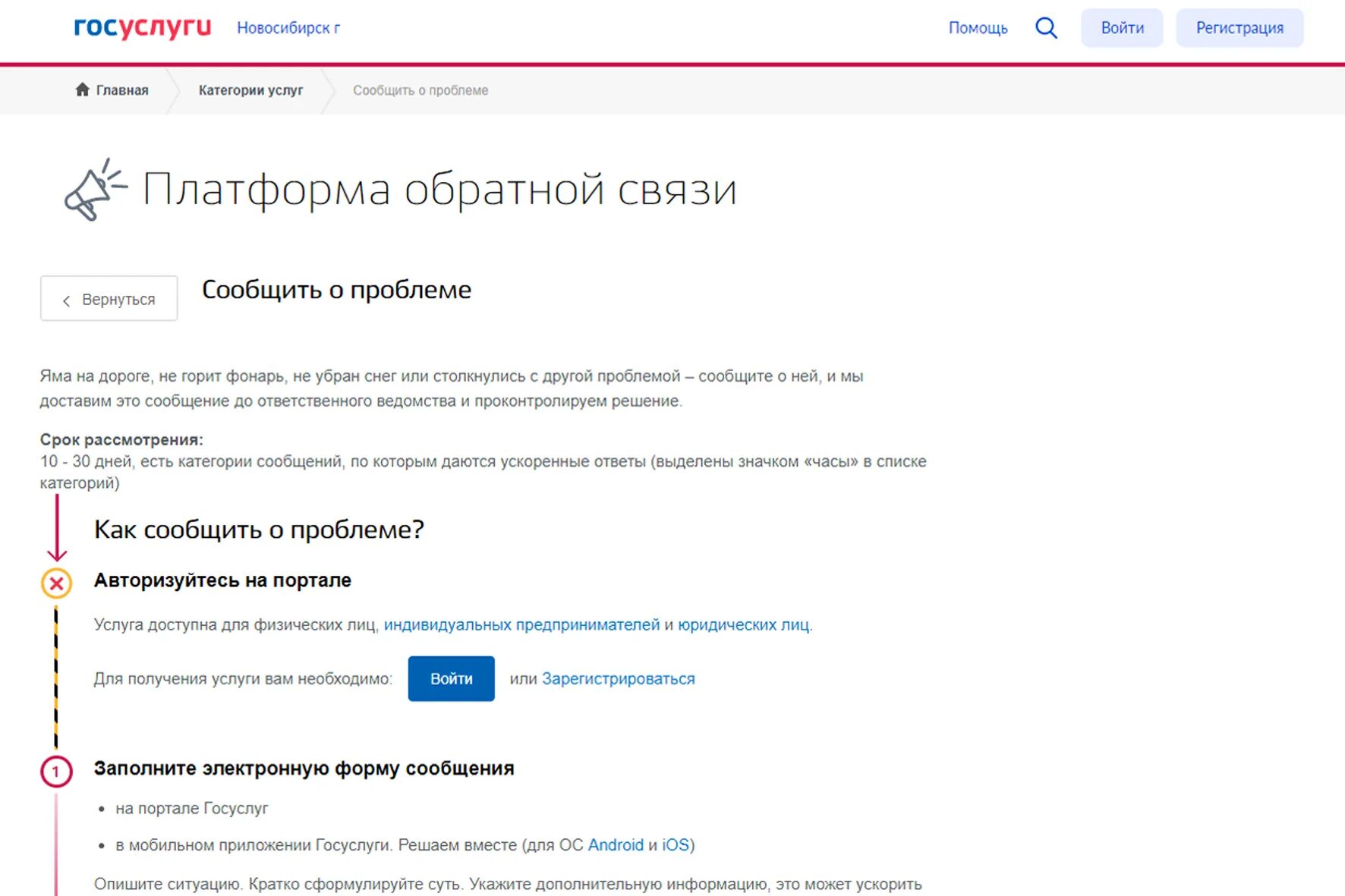Click the heading Платформа обратной связи
This screenshot has height=896, width=1345.
pos(439,190)
